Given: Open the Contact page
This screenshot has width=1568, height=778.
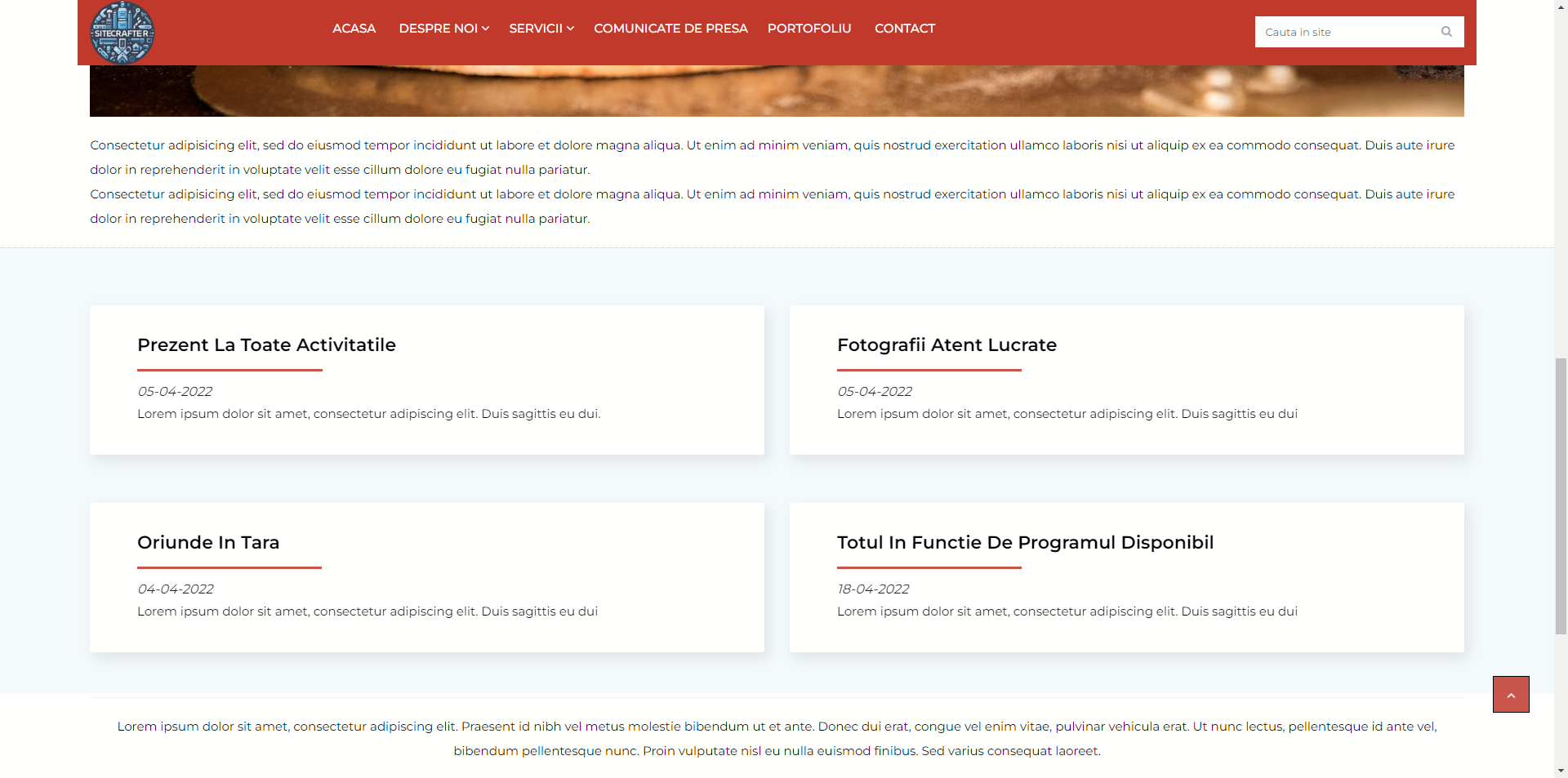Looking at the screenshot, I should tap(904, 29).
